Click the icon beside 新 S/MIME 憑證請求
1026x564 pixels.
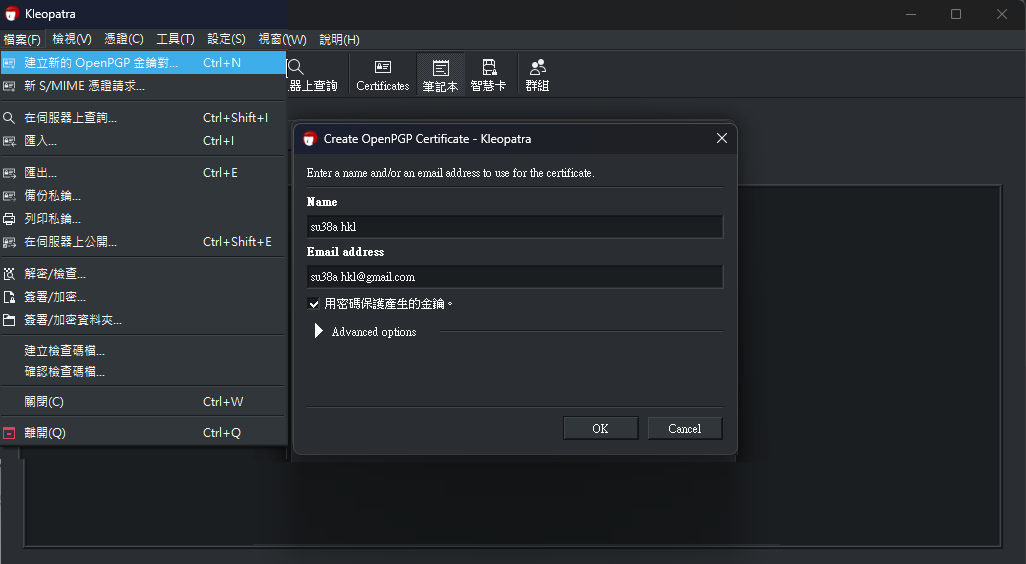[9, 86]
